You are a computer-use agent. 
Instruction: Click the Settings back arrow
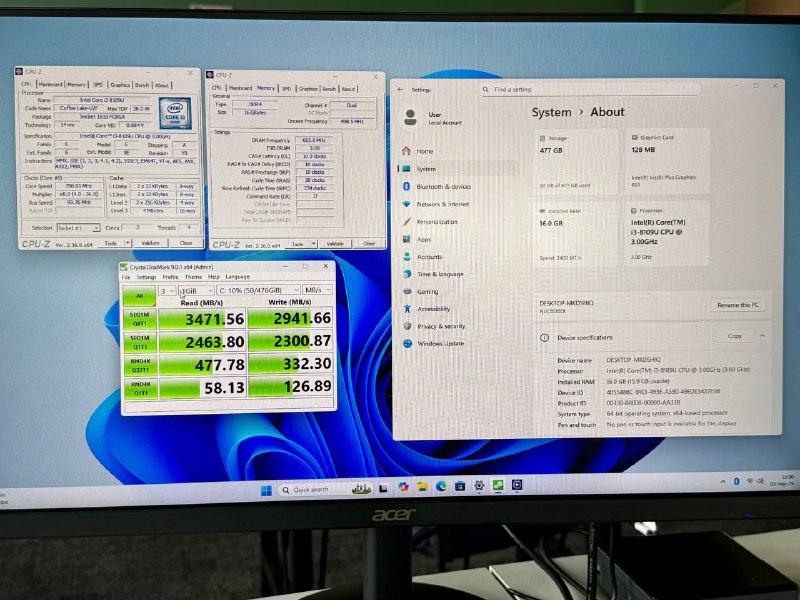(x=401, y=89)
